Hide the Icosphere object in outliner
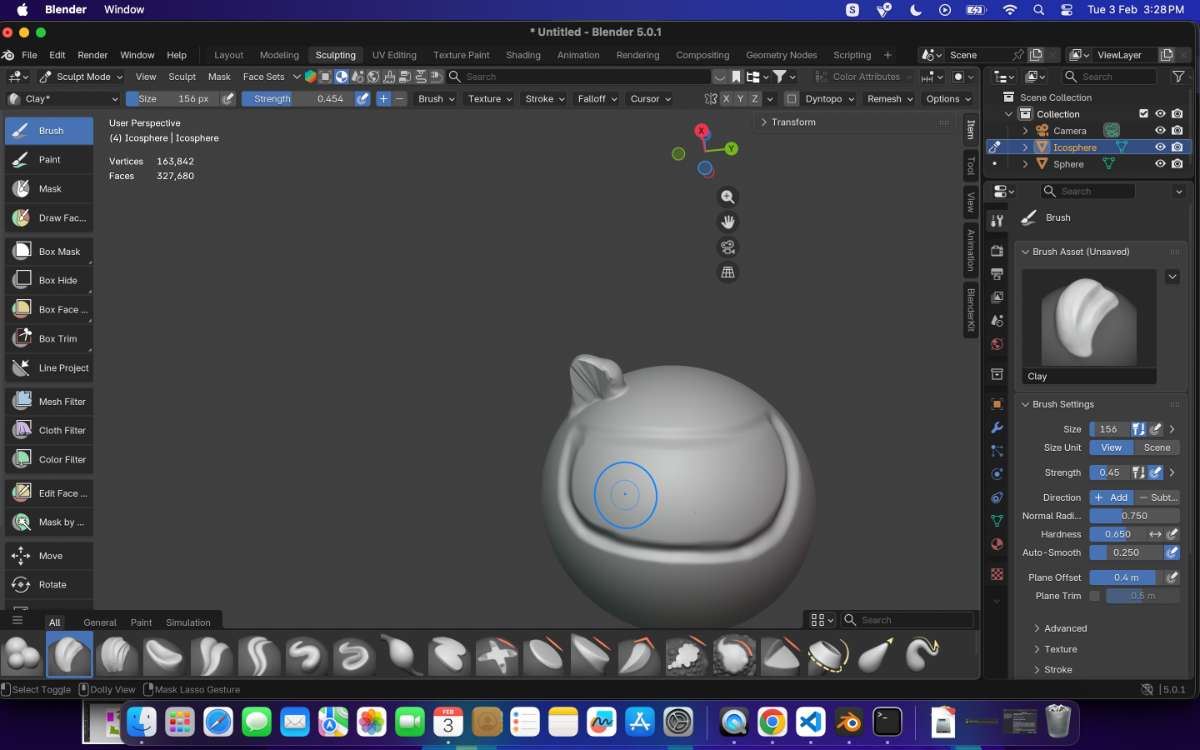Viewport: 1200px width, 750px height. [x=1160, y=147]
